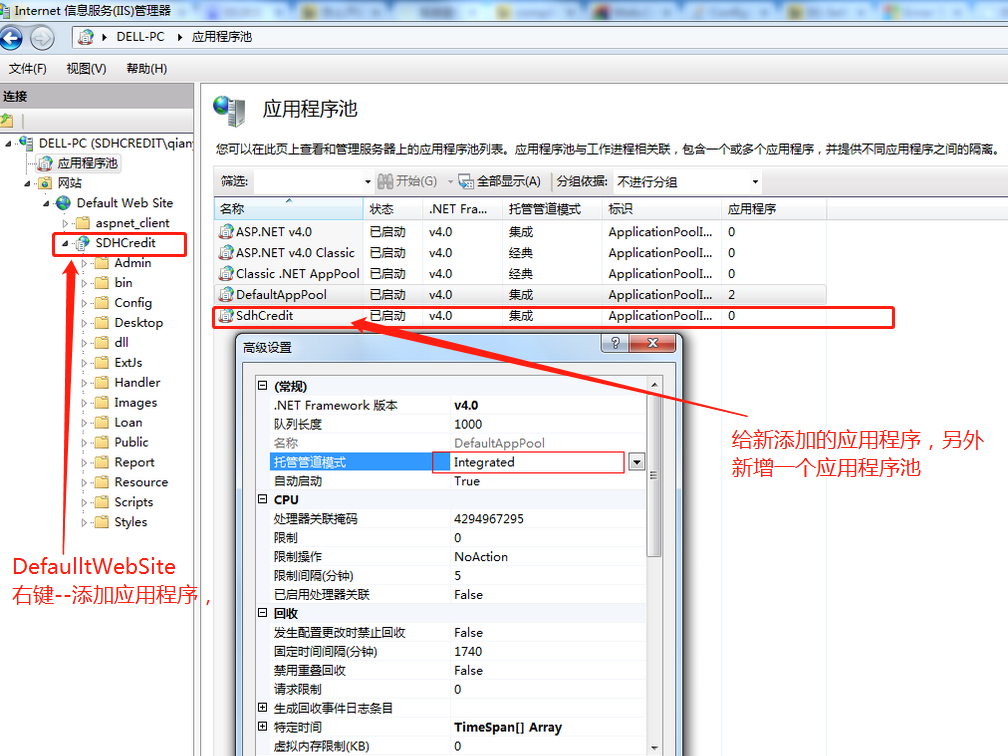1008x756 pixels.
Task: Collapse the CPU settings section
Action: click(262, 499)
